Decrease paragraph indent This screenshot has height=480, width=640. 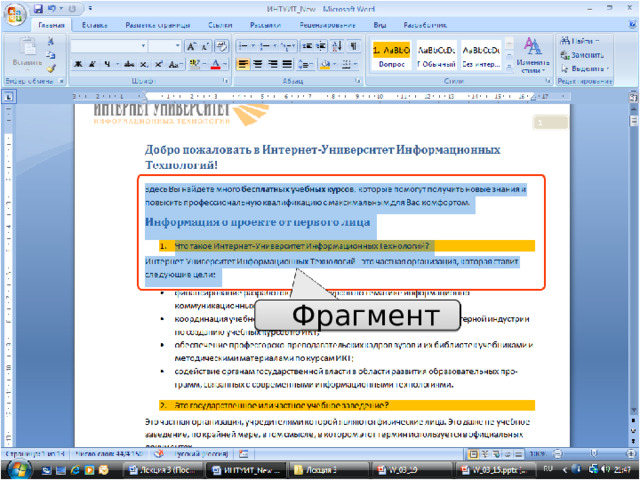click(307, 46)
